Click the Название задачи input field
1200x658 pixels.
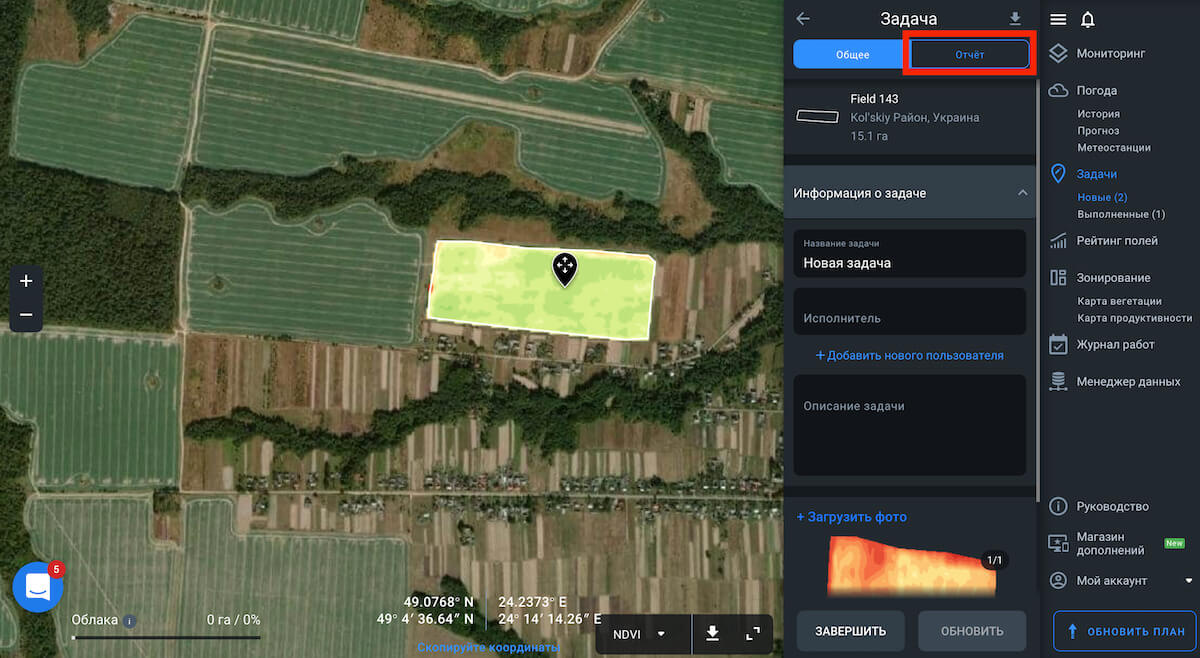pyautogui.click(x=909, y=263)
